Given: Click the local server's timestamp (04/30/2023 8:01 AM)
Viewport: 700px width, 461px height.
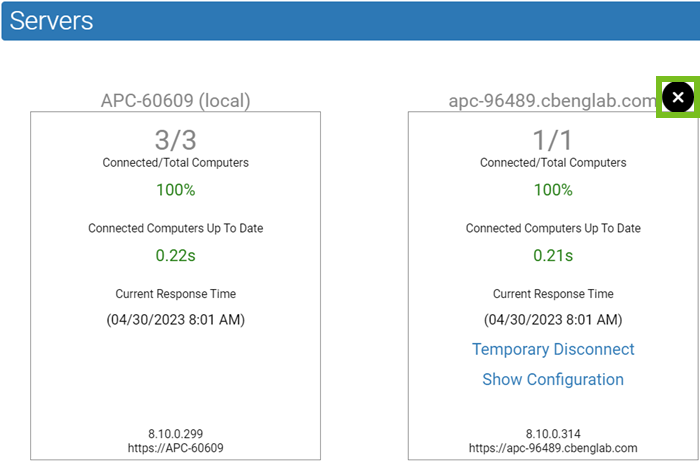Looking at the screenshot, I should [176, 320].
